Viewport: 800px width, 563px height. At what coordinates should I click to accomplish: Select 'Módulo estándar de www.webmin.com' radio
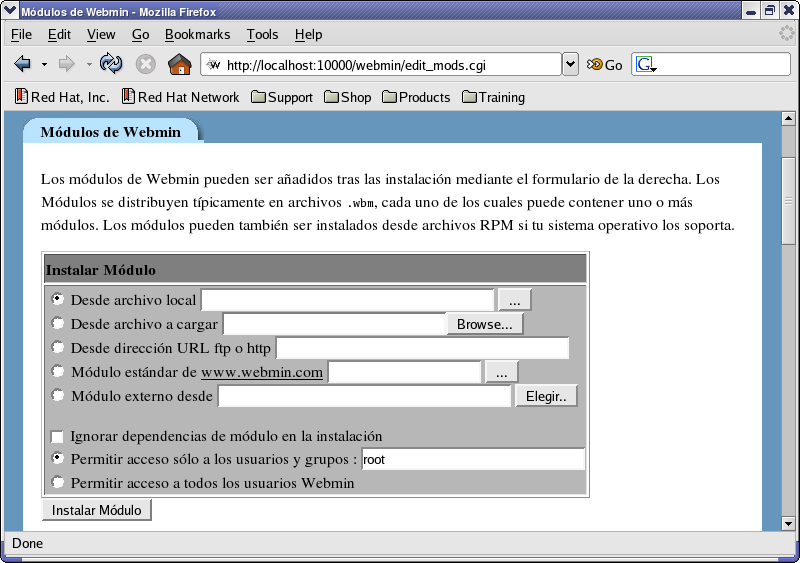click(x=58, y=371)
